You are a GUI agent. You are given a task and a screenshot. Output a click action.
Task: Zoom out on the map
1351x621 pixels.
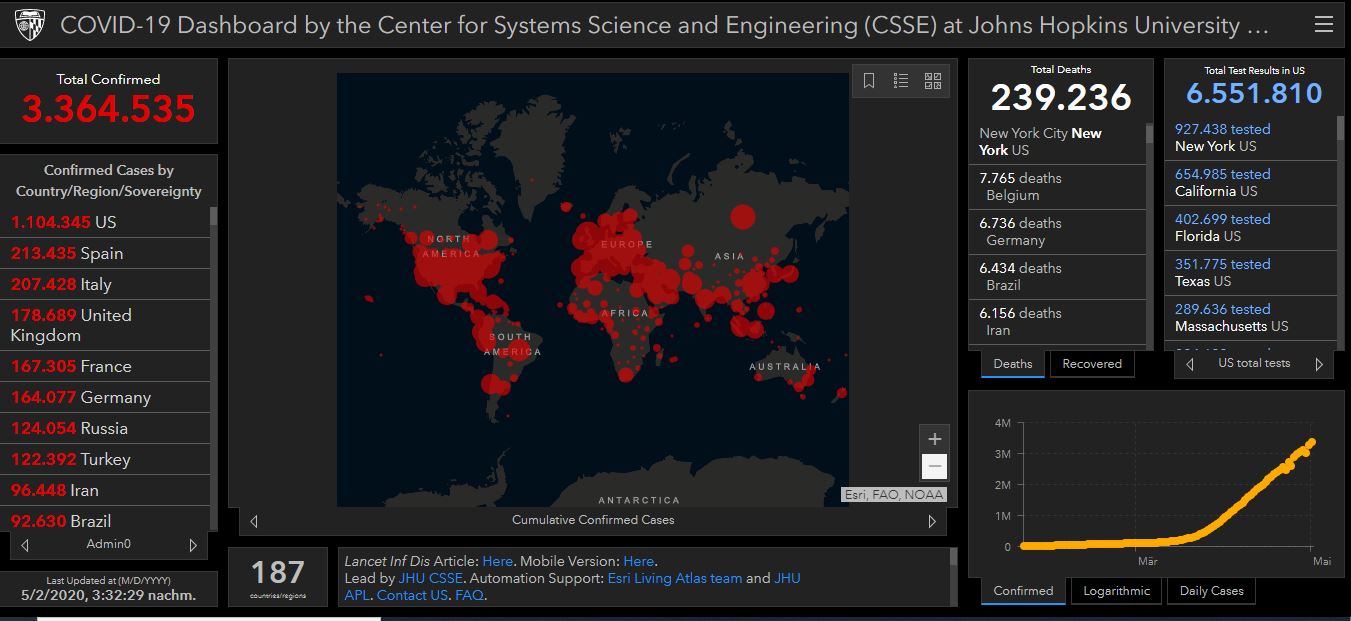pyautogui.click(x=934, y=466)
